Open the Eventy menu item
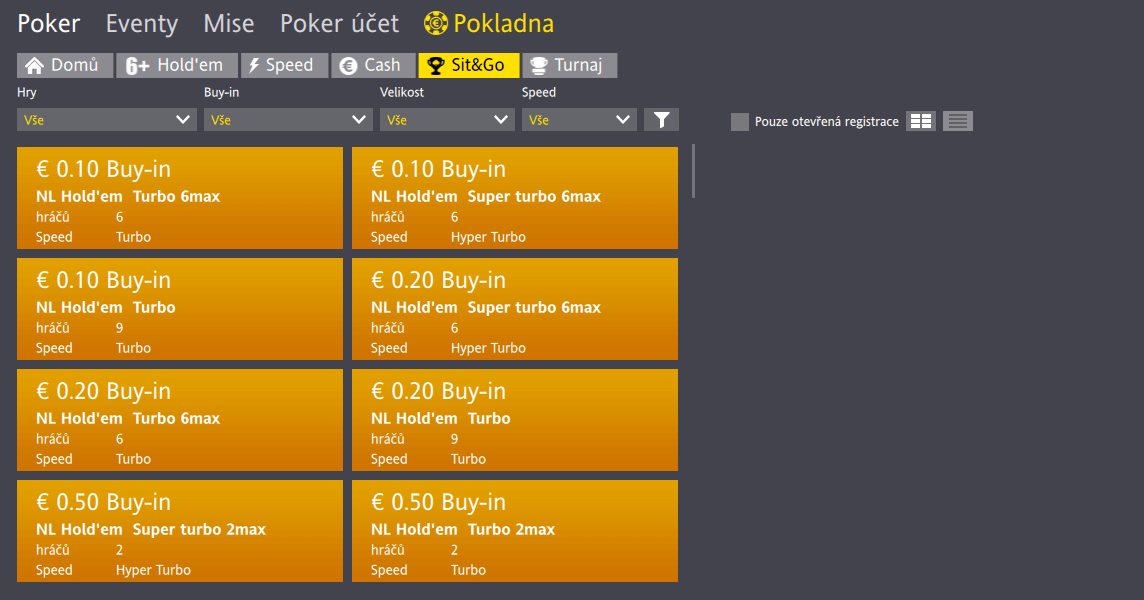This screenshot has height=600, width=1144. coord(142,24)
